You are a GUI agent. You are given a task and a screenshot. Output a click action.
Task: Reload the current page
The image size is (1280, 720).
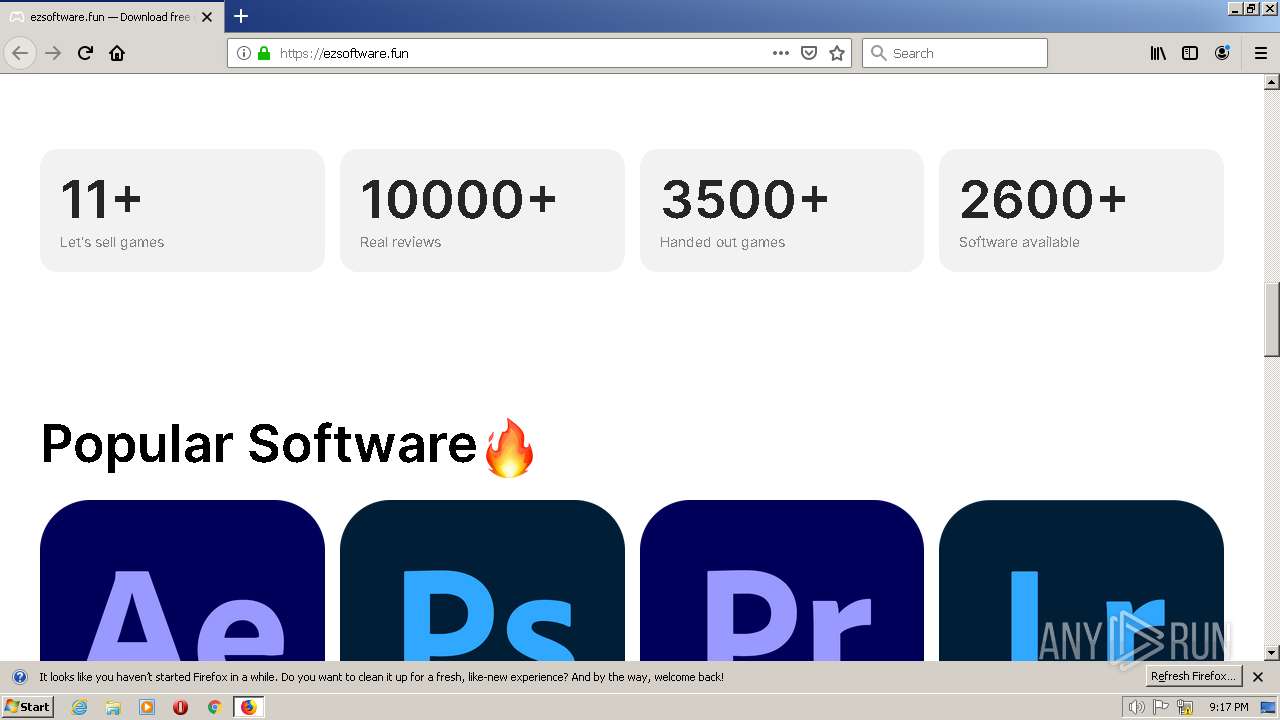tap(85, 53)
